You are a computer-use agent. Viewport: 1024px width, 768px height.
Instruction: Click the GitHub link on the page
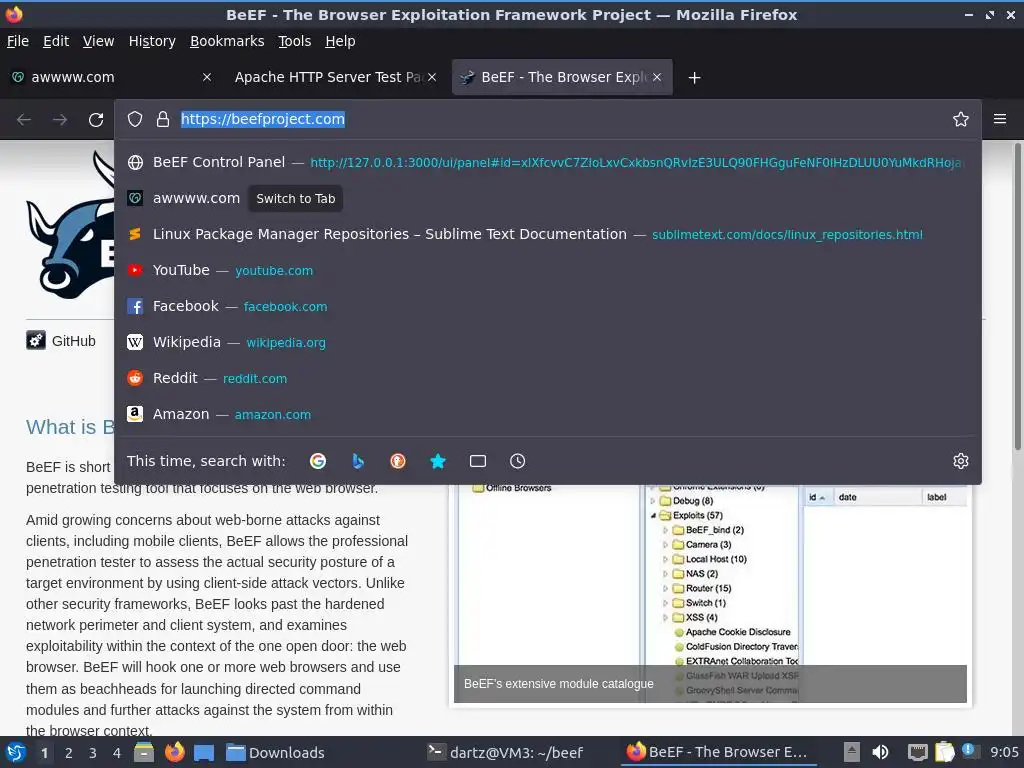pyautogui.click(x=73, y=341)
